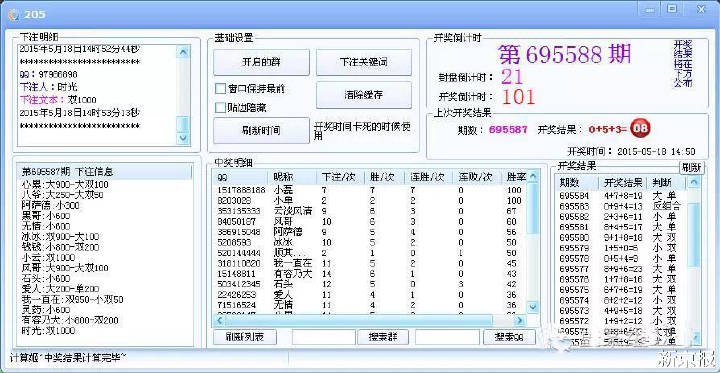Click the red 08 result ball

point(640,129)
